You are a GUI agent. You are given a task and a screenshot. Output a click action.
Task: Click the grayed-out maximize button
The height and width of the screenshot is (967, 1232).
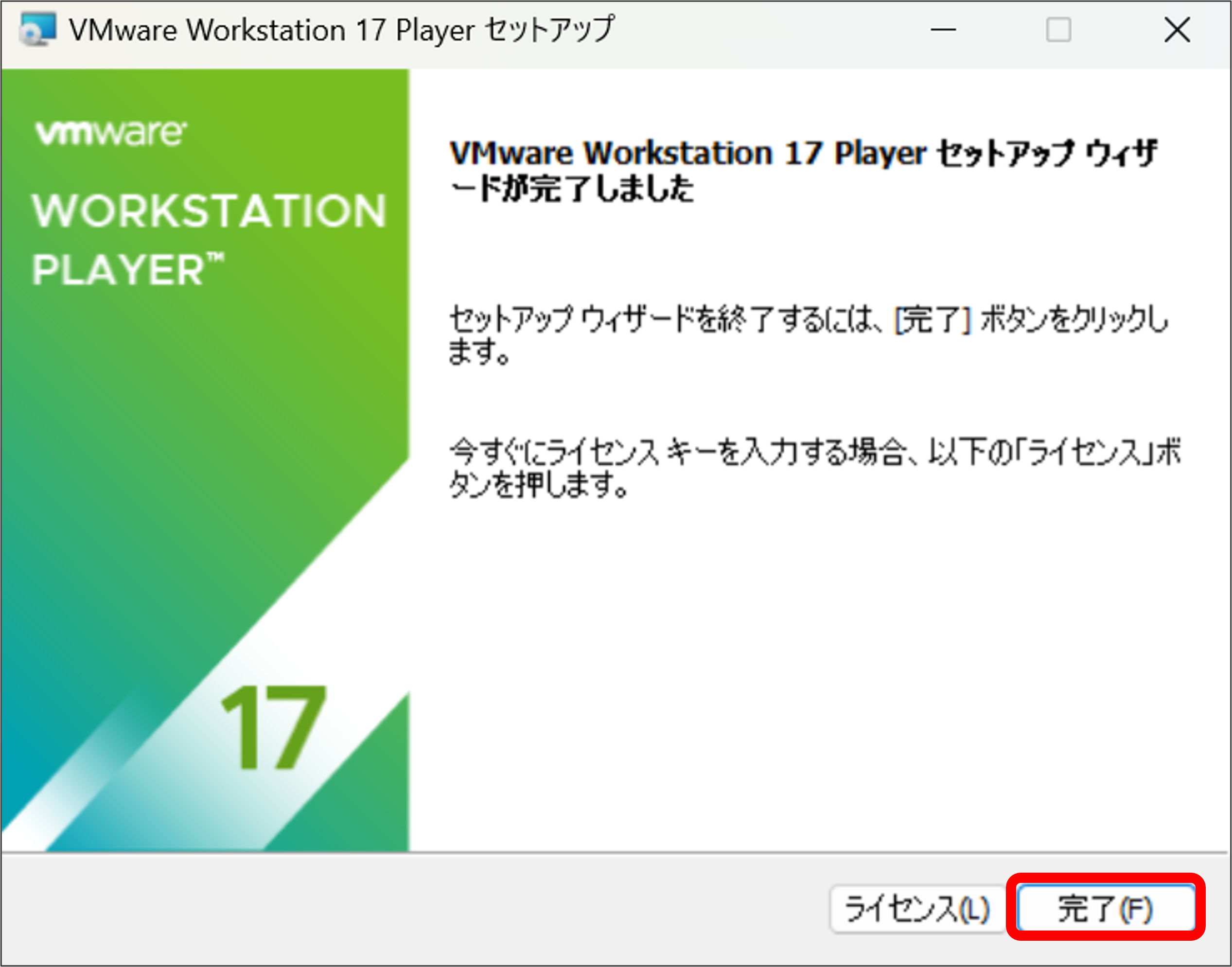[x=1058, y=30]
